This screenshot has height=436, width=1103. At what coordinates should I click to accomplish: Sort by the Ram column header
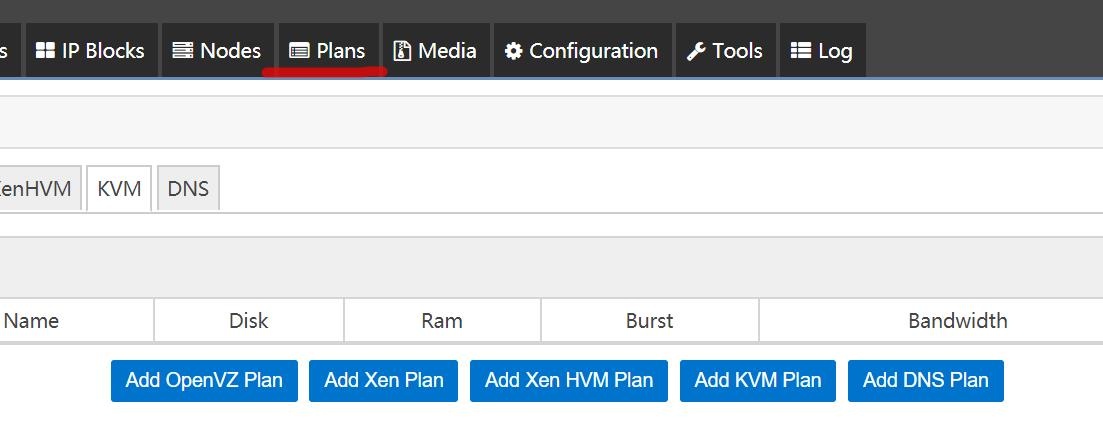coord(442,321)
